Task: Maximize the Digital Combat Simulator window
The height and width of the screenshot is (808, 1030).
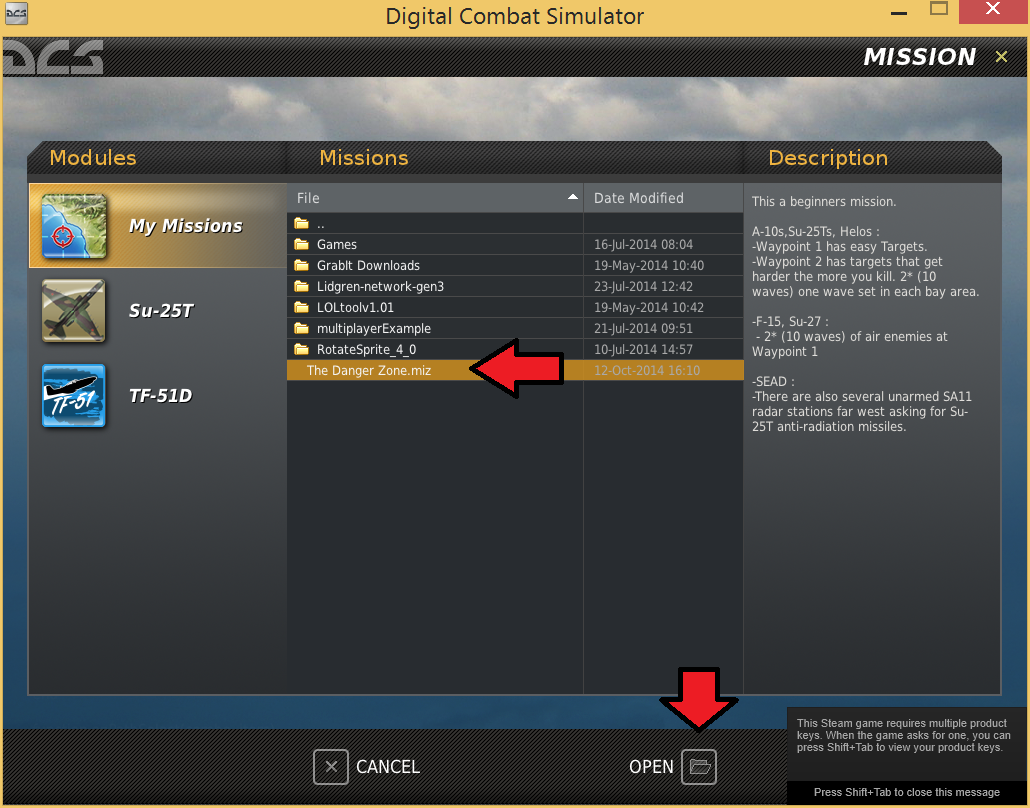Action: (939, 9)
